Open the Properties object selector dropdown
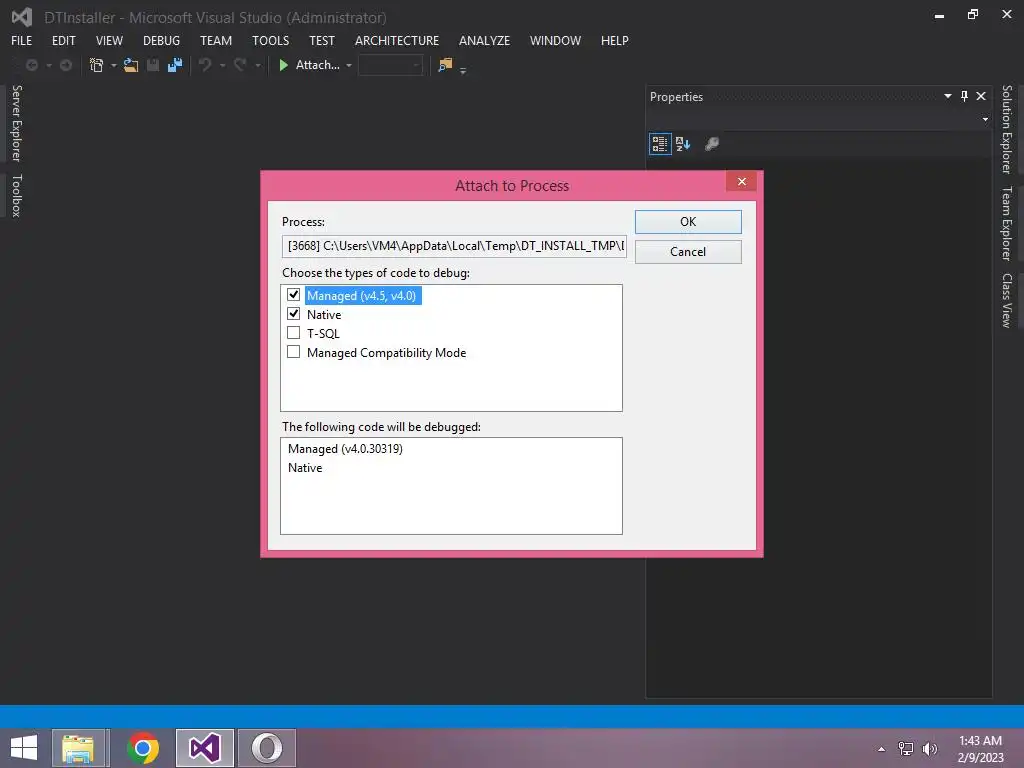Viewport: 1024px width, 768px height. [985, 120]
